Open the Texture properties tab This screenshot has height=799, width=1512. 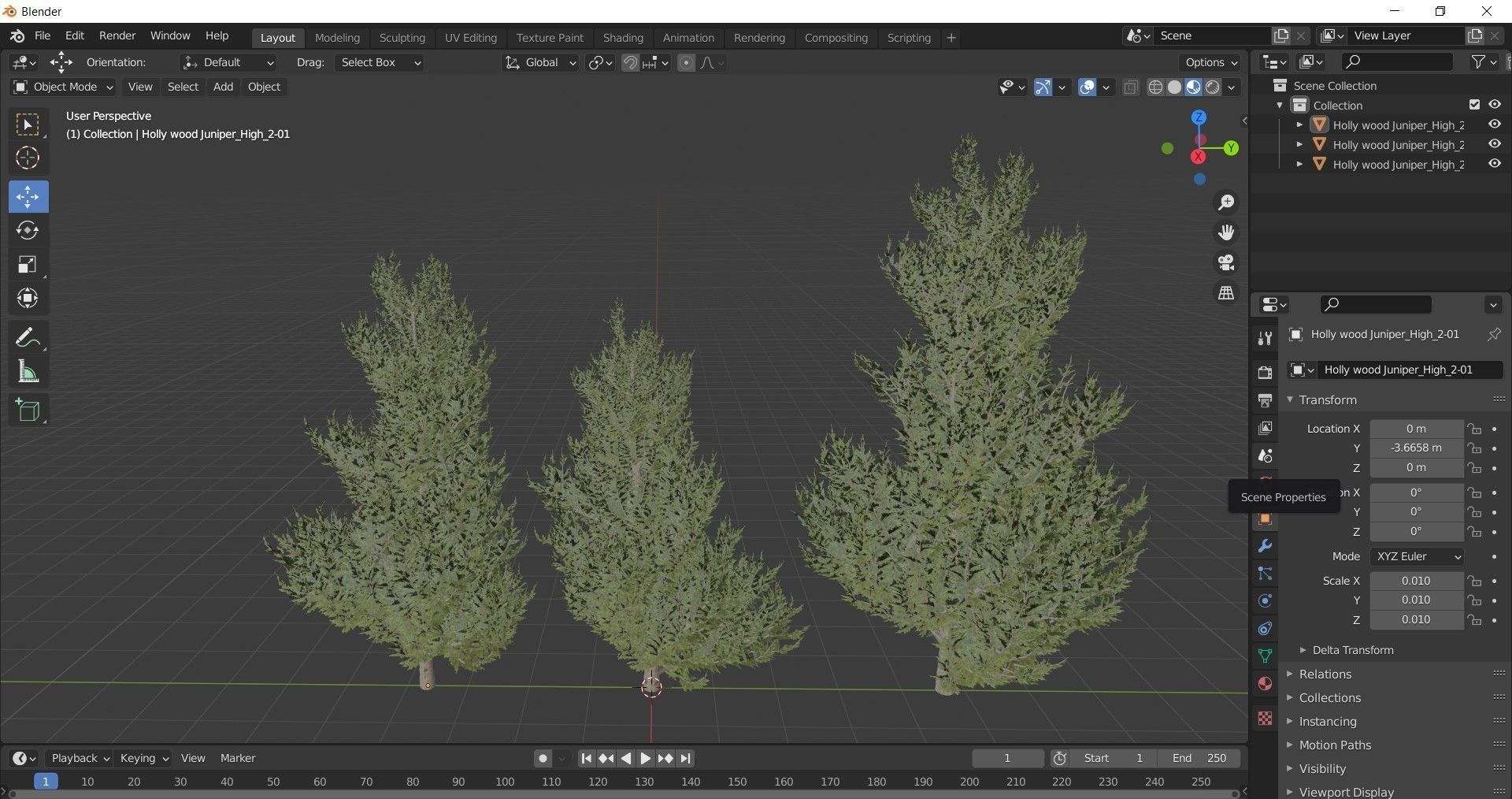(1265, 718)
